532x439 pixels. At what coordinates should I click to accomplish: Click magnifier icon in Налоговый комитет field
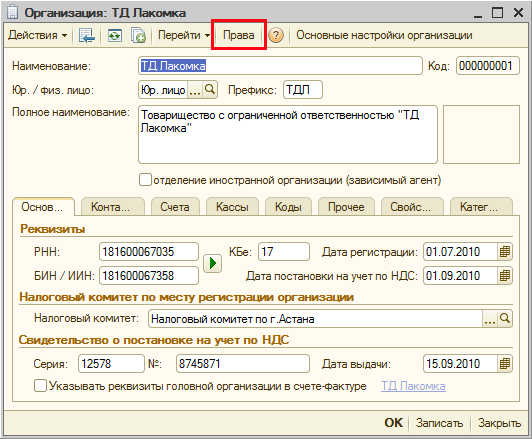505,319
